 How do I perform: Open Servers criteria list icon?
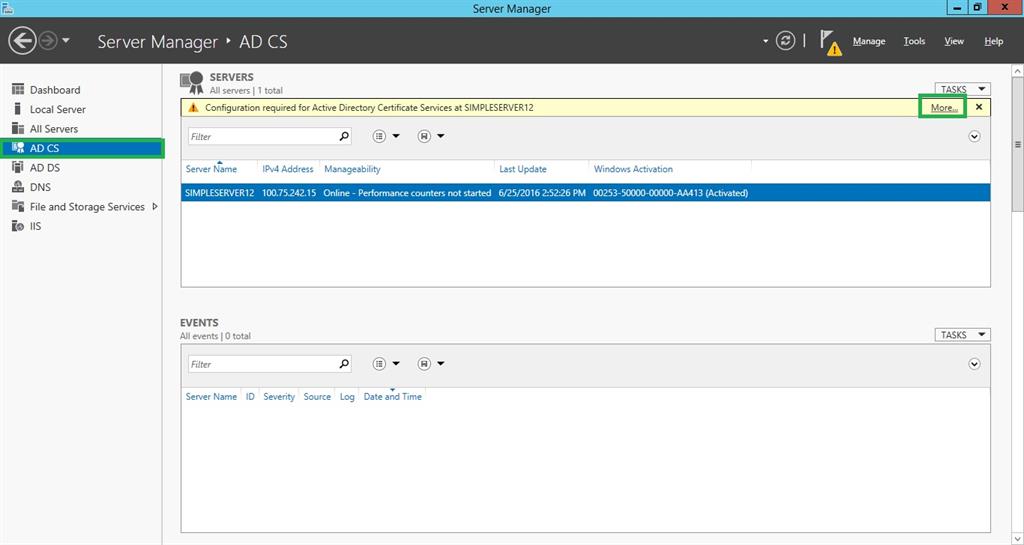[x=379, y=136]
